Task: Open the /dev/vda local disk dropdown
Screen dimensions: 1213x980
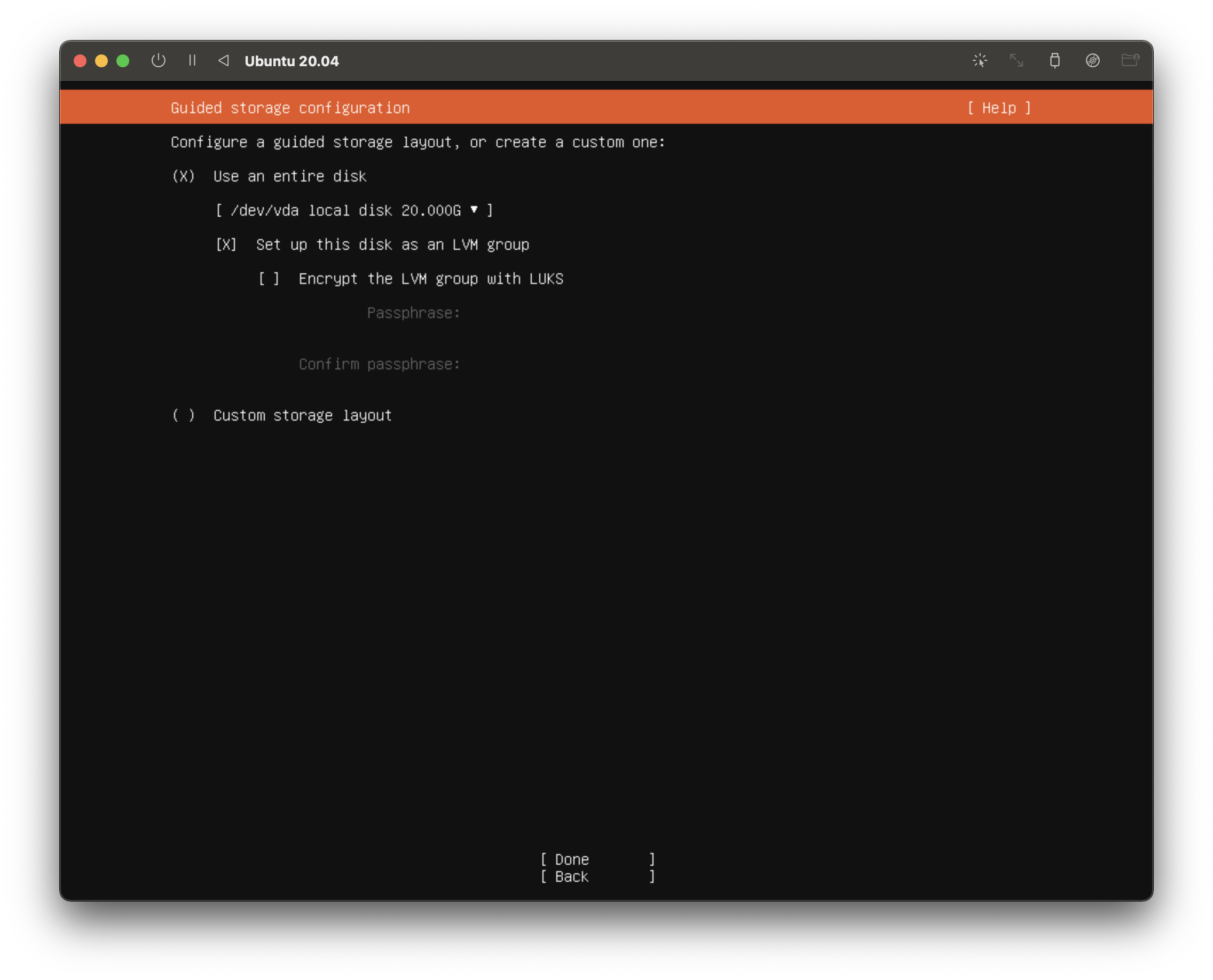Action: click(354, 210)
